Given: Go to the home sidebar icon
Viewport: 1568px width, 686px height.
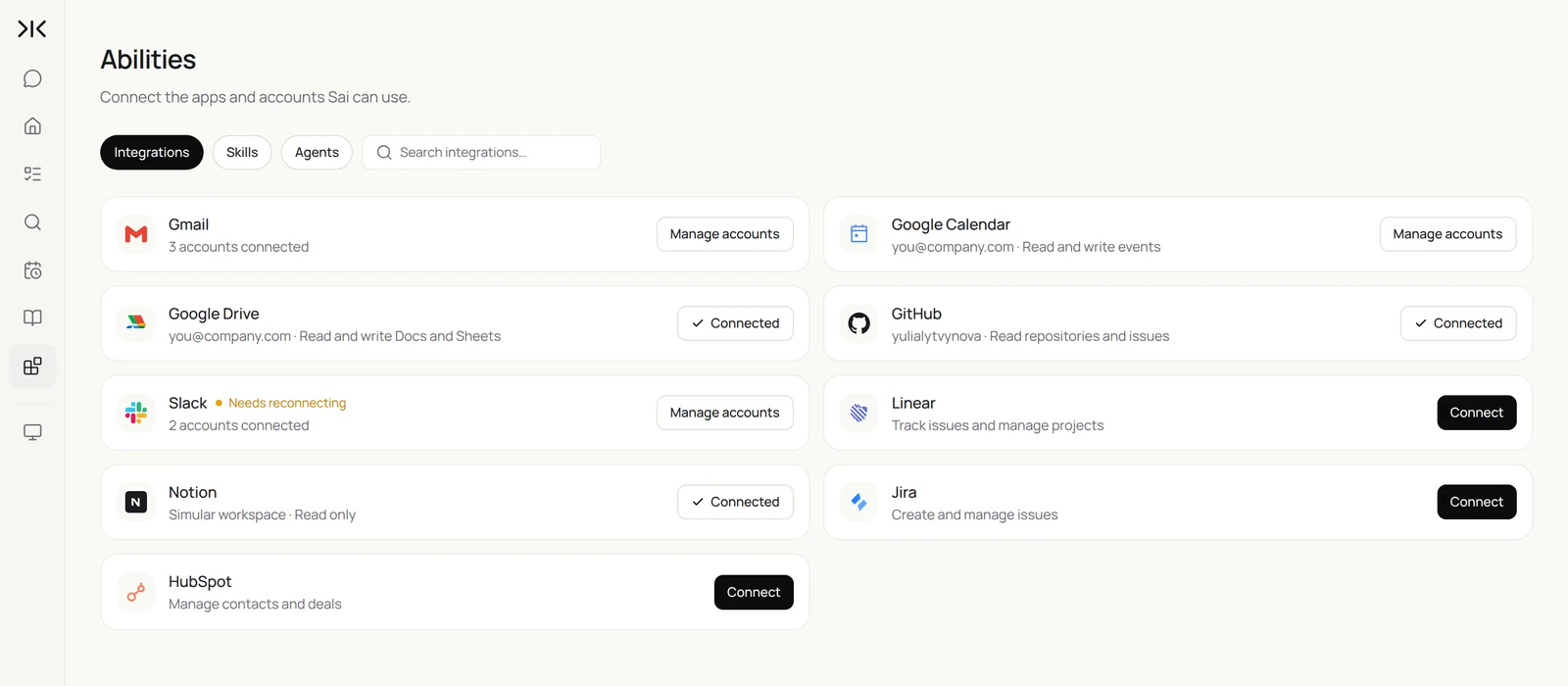Looking at the screenshot, I should click(x=32, y=126).
